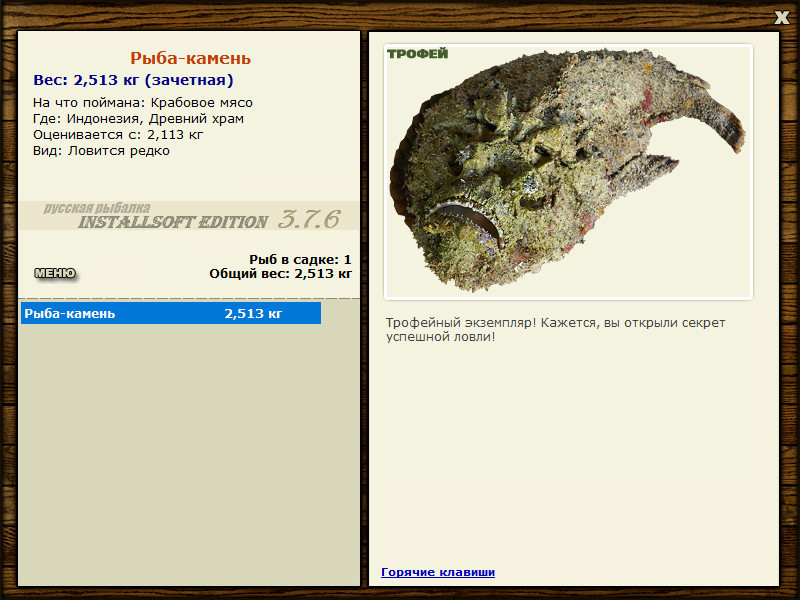The height and width of the screenshot is (600, 800).
Task: Close the fish keepnet window with X
Action: tap(781, 18)
